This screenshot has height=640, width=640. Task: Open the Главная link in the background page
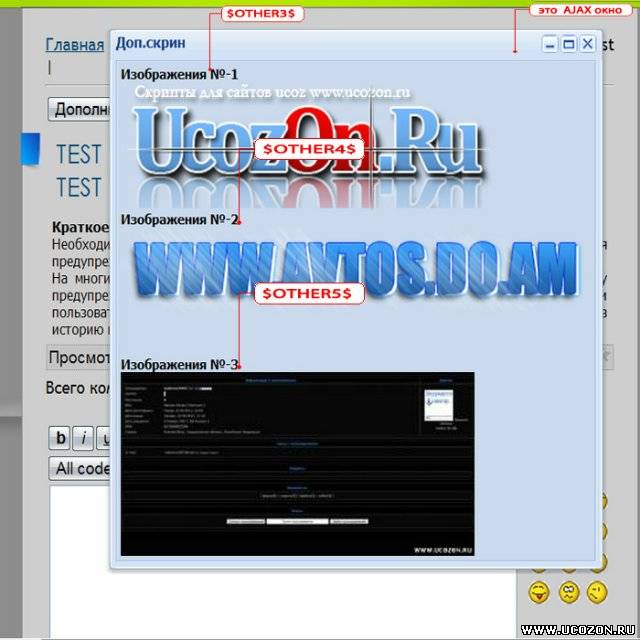[x=75, y=44]
